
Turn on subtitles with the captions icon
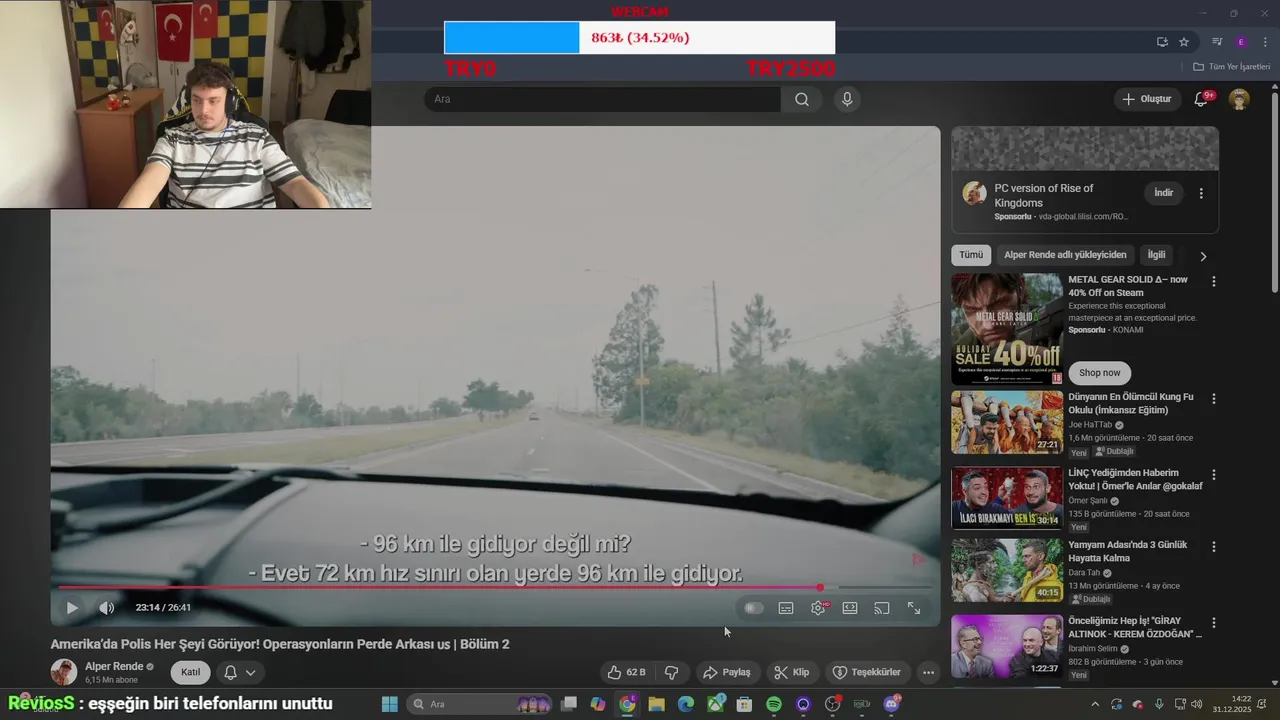pos(786,608)
